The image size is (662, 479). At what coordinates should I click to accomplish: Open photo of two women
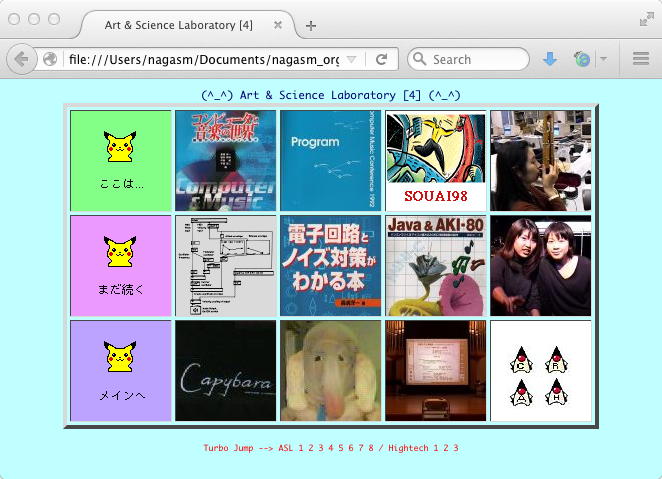tap(540, 266)
